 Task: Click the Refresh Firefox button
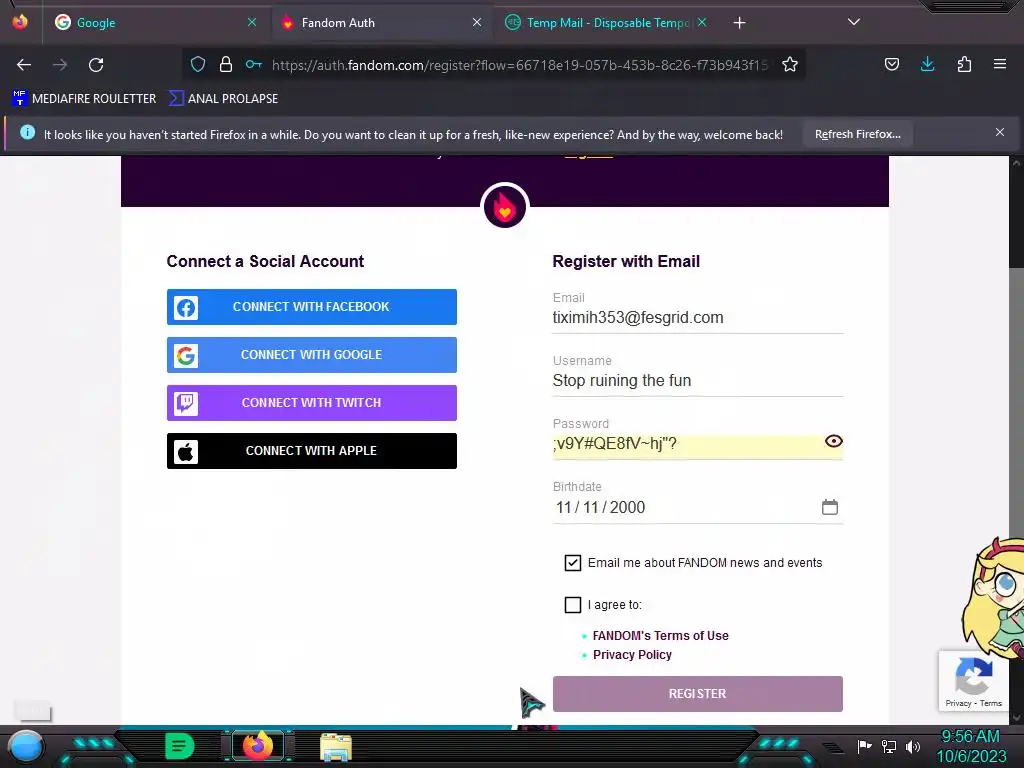857,134
